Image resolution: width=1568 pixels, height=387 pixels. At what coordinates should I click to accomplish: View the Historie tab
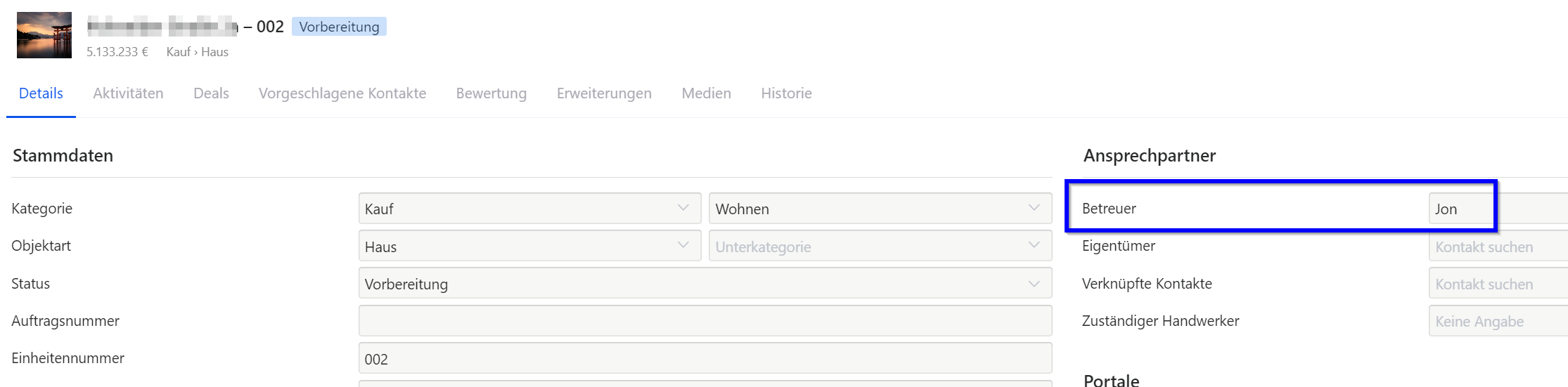coord(786,93)
